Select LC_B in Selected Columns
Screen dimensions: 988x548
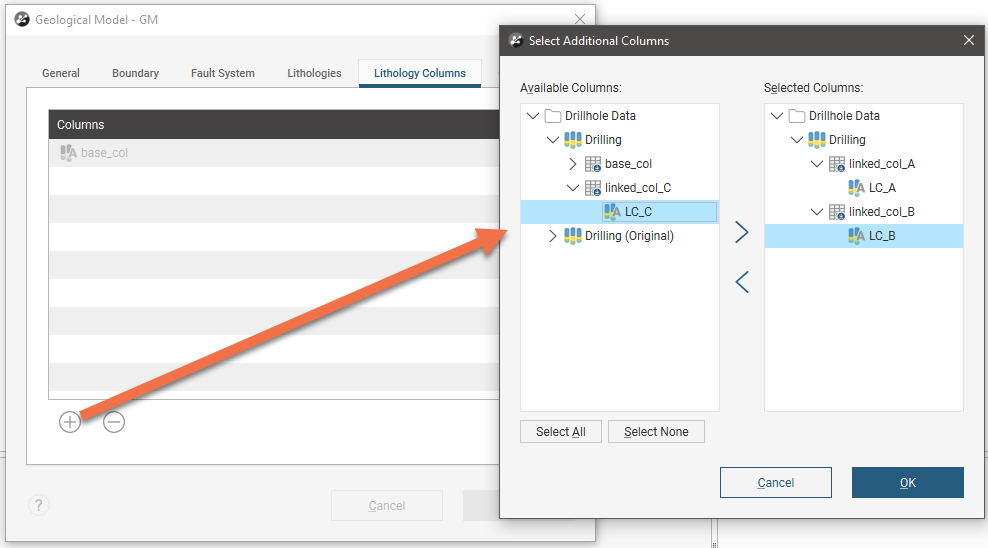pos(881,236)
